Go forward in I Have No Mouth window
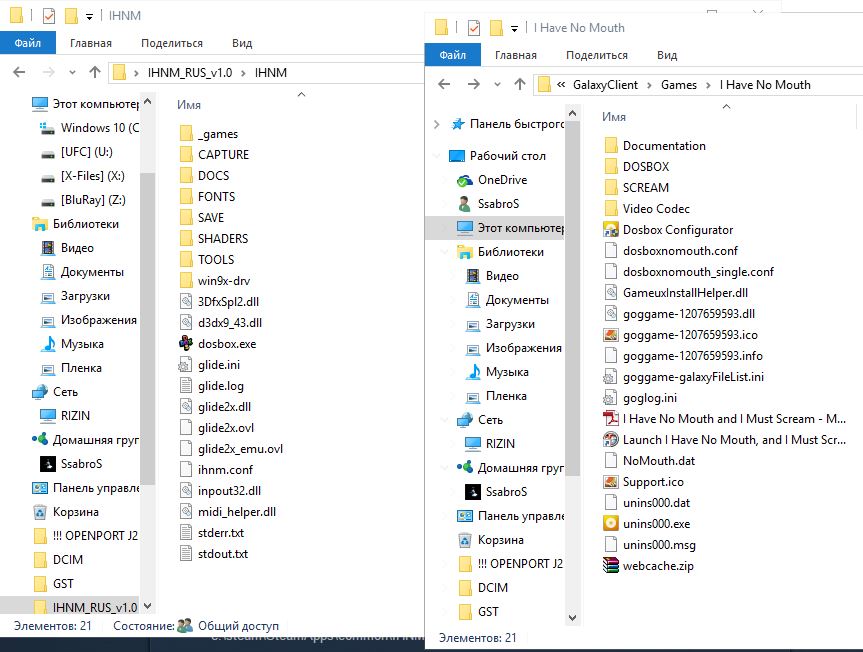This screenshot has height=652, width=863. pos(473,84)
